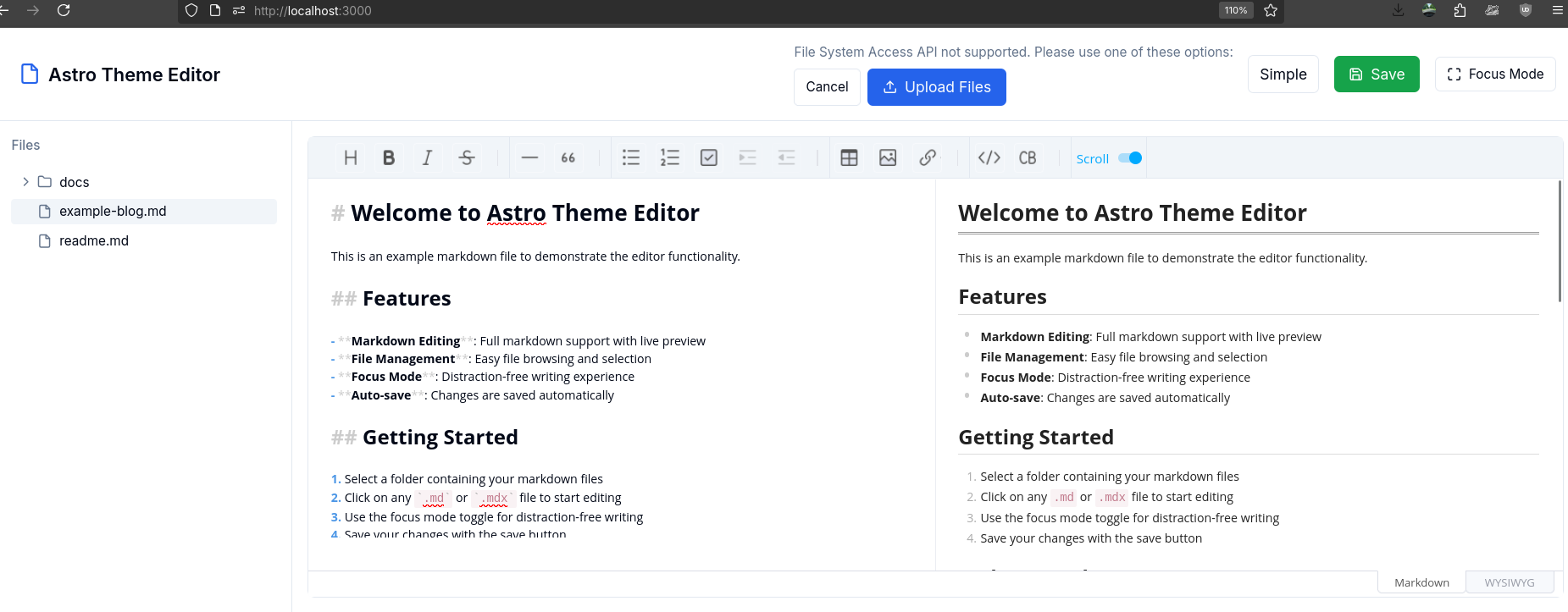Click the Upload Files button
The image size is (1568, 612).
click(x=937, y=87)
